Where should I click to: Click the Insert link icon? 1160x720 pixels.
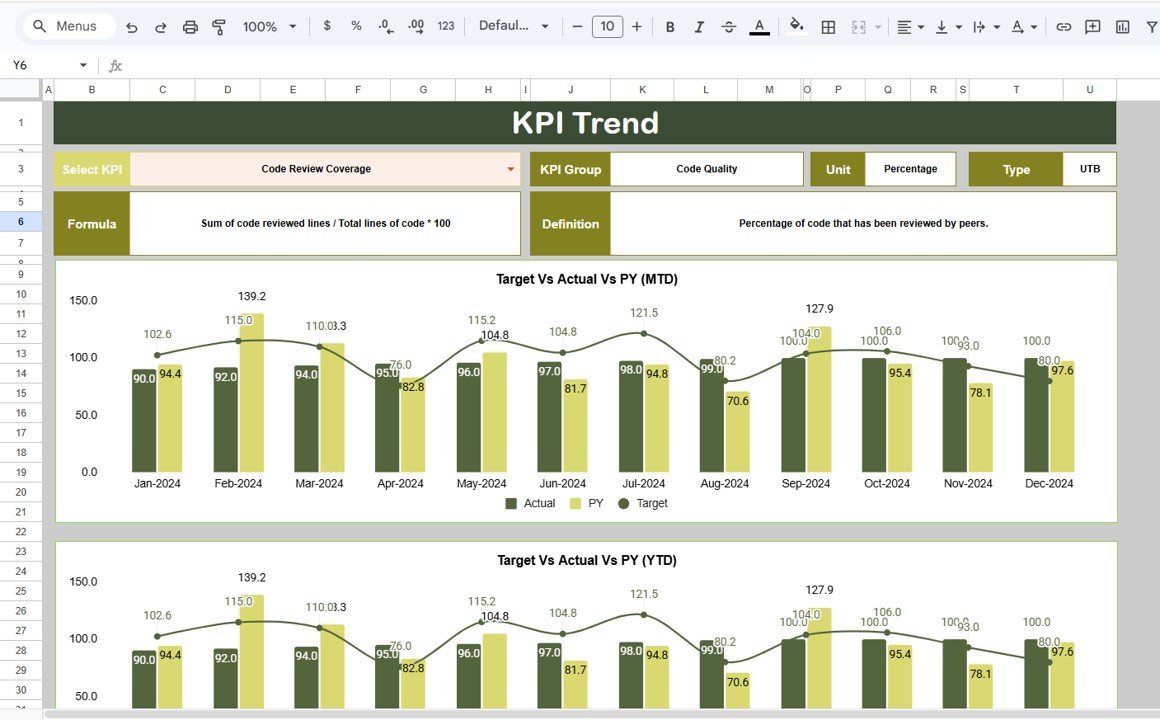1063,27
